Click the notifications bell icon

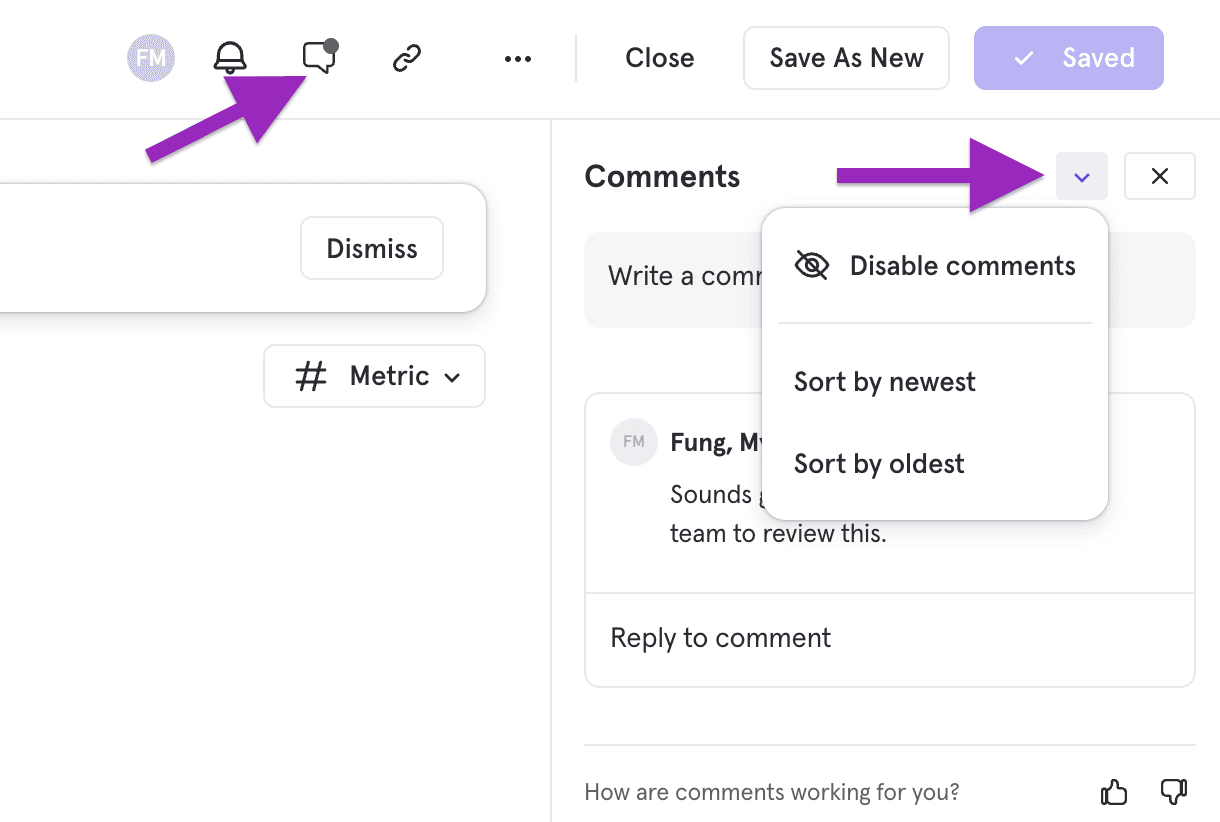click(x=231, y=58)
